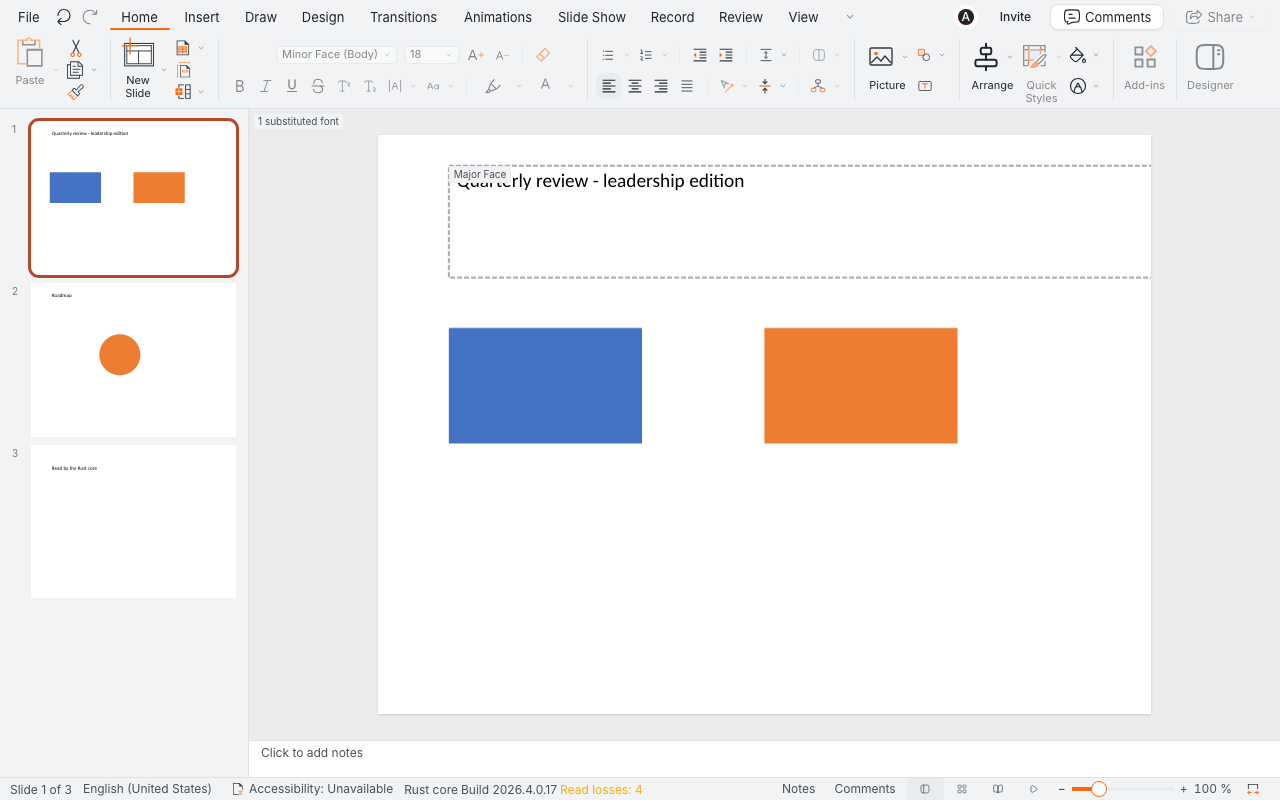Viewport: 1280px width, 800px height.
Task: Click the Slide Sorter view icon
Action: click(x=962, y=789)
